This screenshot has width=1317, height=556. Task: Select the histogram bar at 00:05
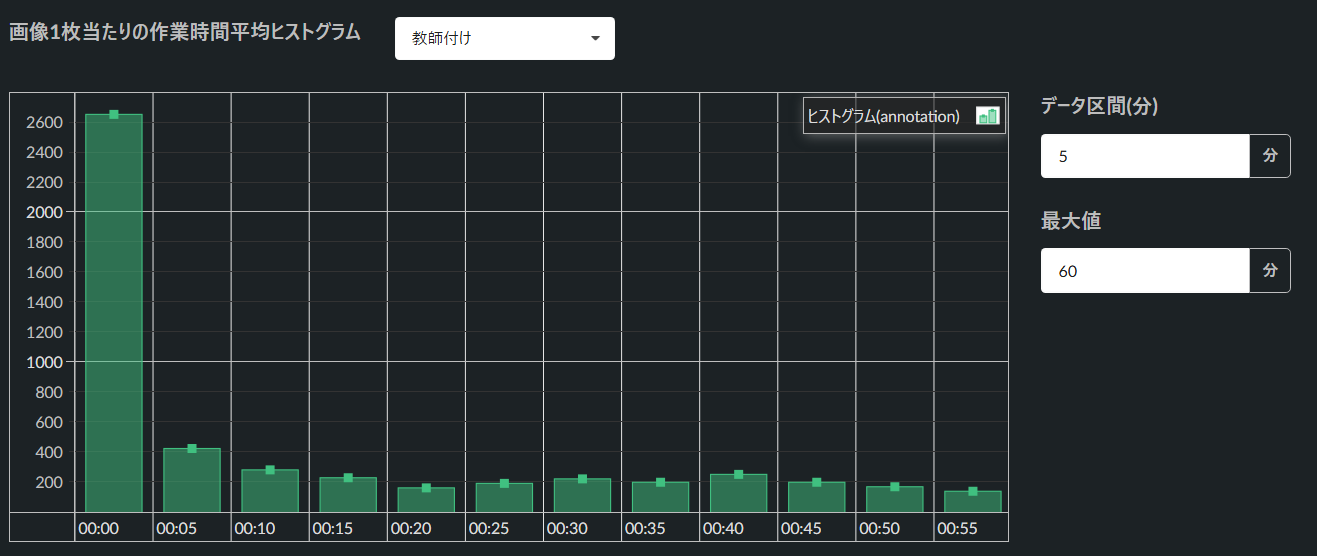click(192, 480)
